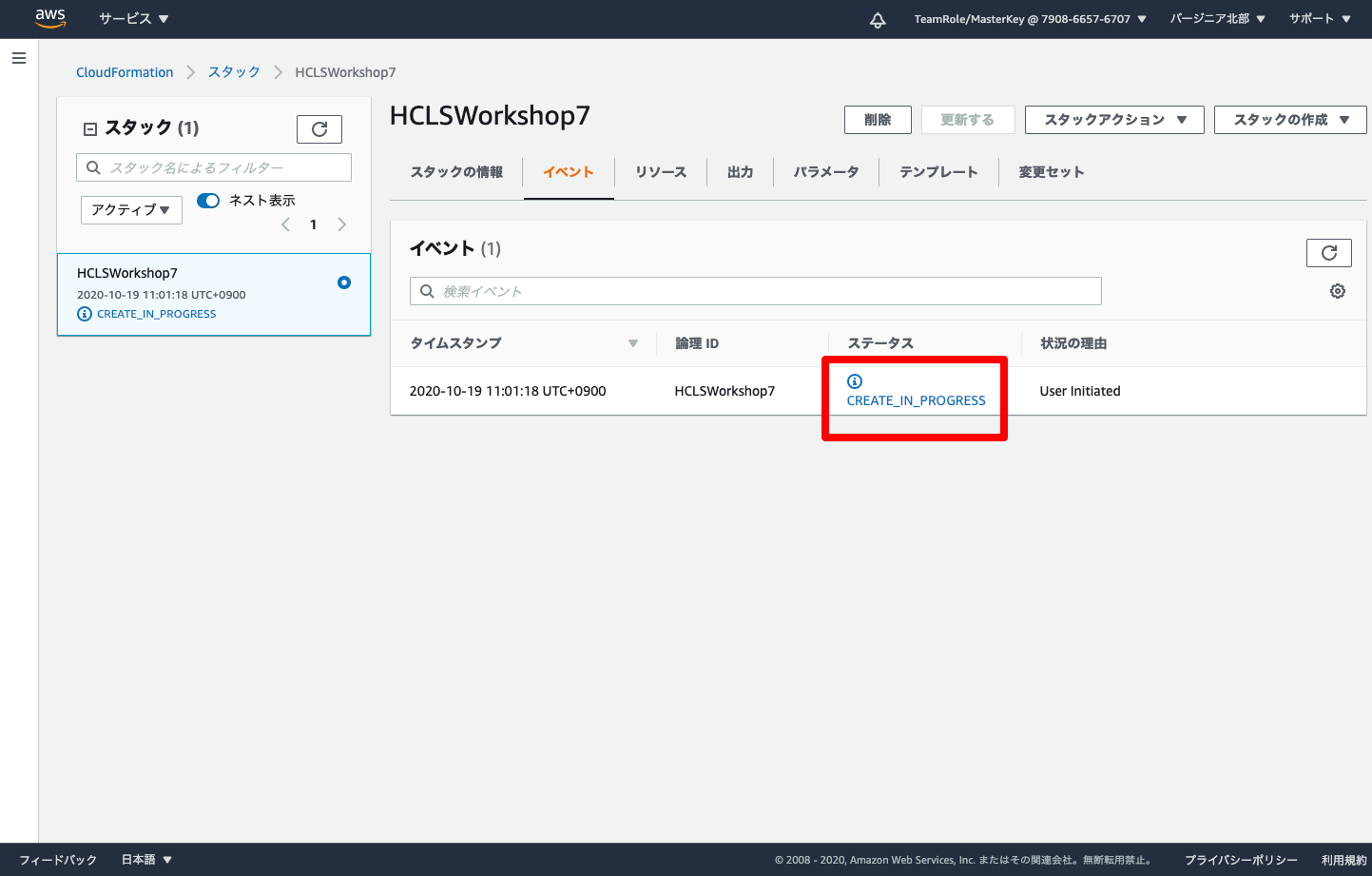Screen dimensions: 1372x876
Task: Go to previous page of stacks
Action: [285, 224]
